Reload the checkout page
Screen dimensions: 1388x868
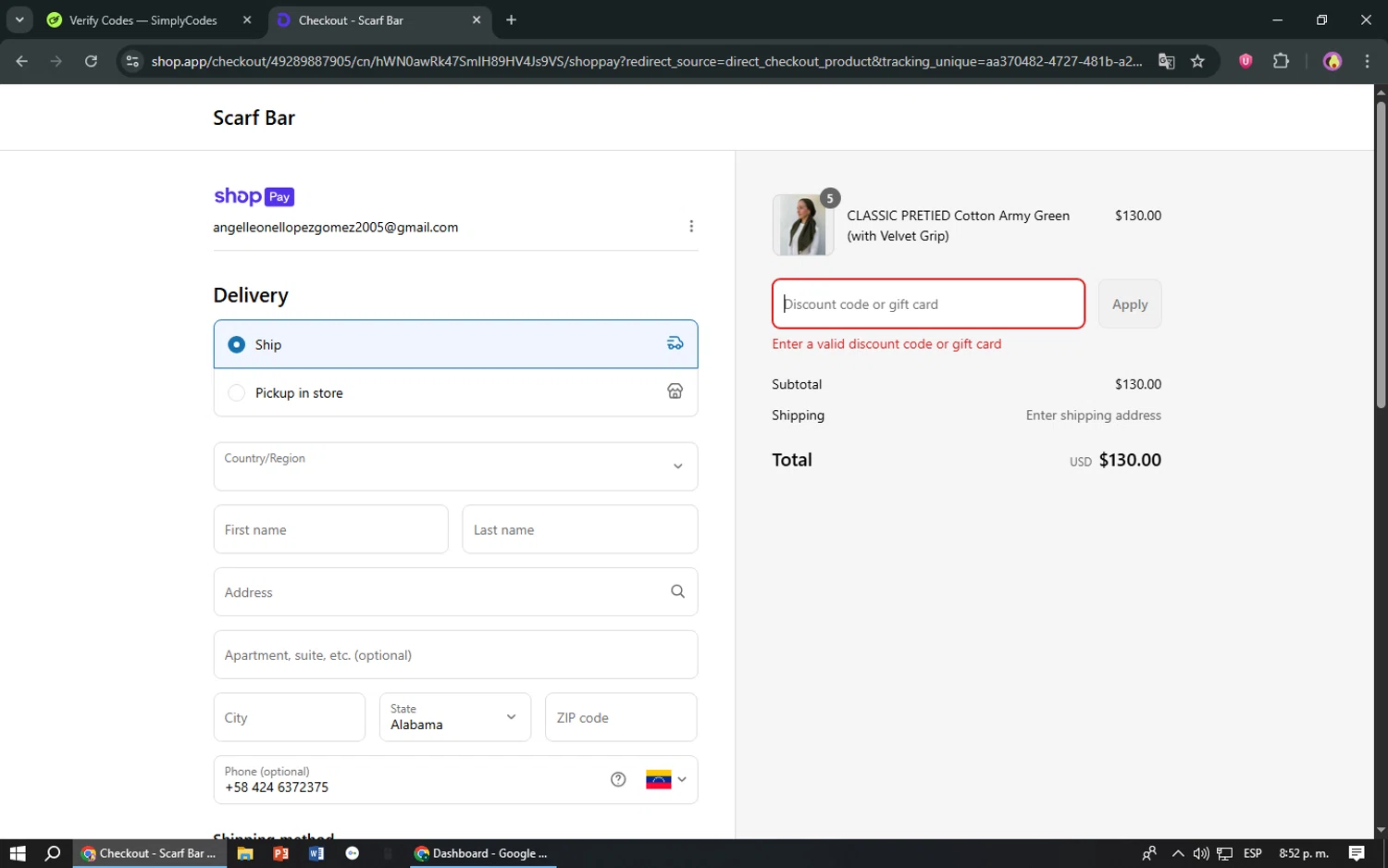point(91,61)
